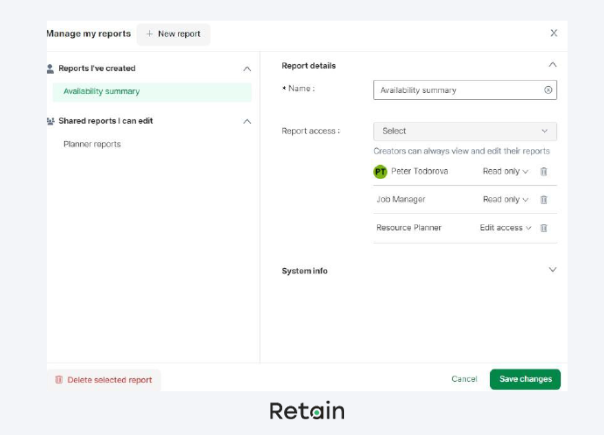
Task: Collapse Shared reports I can edit section
Action: tap(247, 121)
